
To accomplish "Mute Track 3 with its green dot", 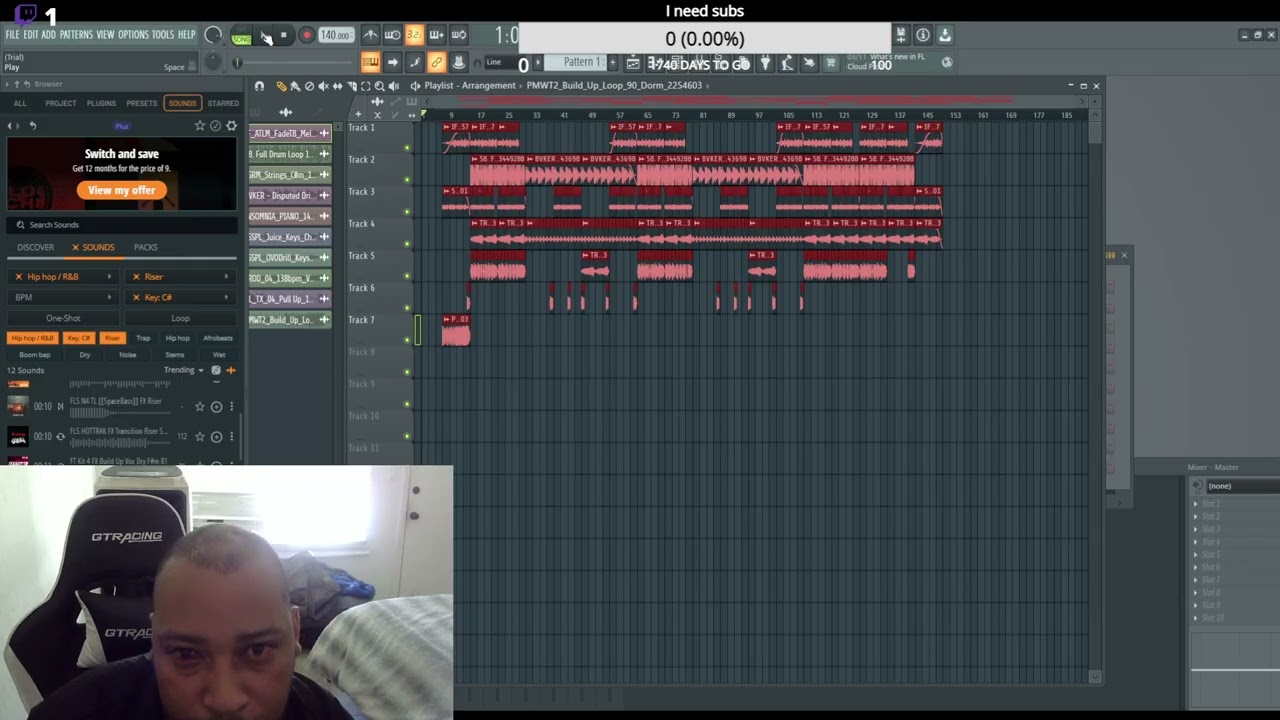I will pyautogui.click(x=407, y=212).
